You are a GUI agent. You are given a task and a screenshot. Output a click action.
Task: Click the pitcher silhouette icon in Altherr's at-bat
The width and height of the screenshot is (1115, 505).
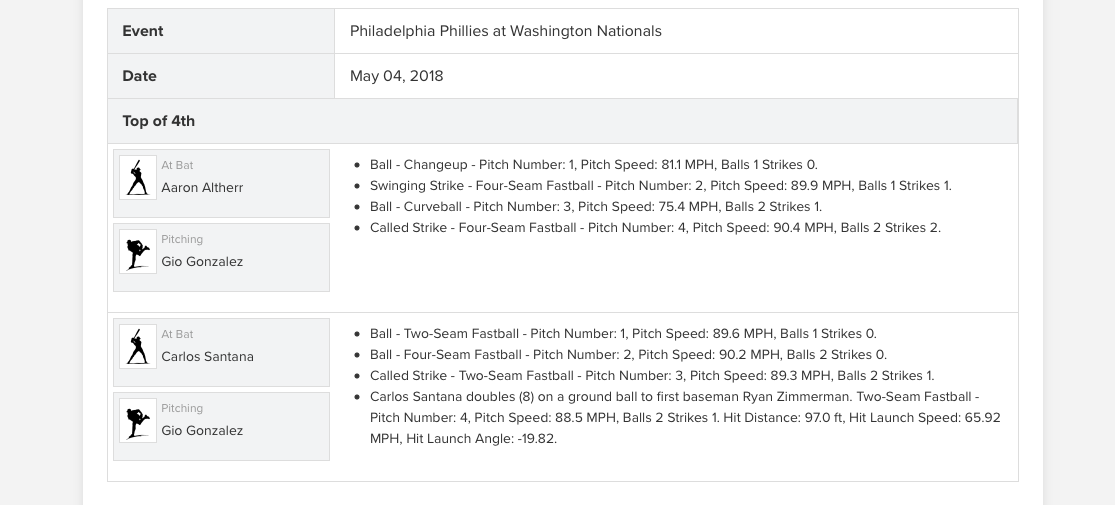coord(138,252)
